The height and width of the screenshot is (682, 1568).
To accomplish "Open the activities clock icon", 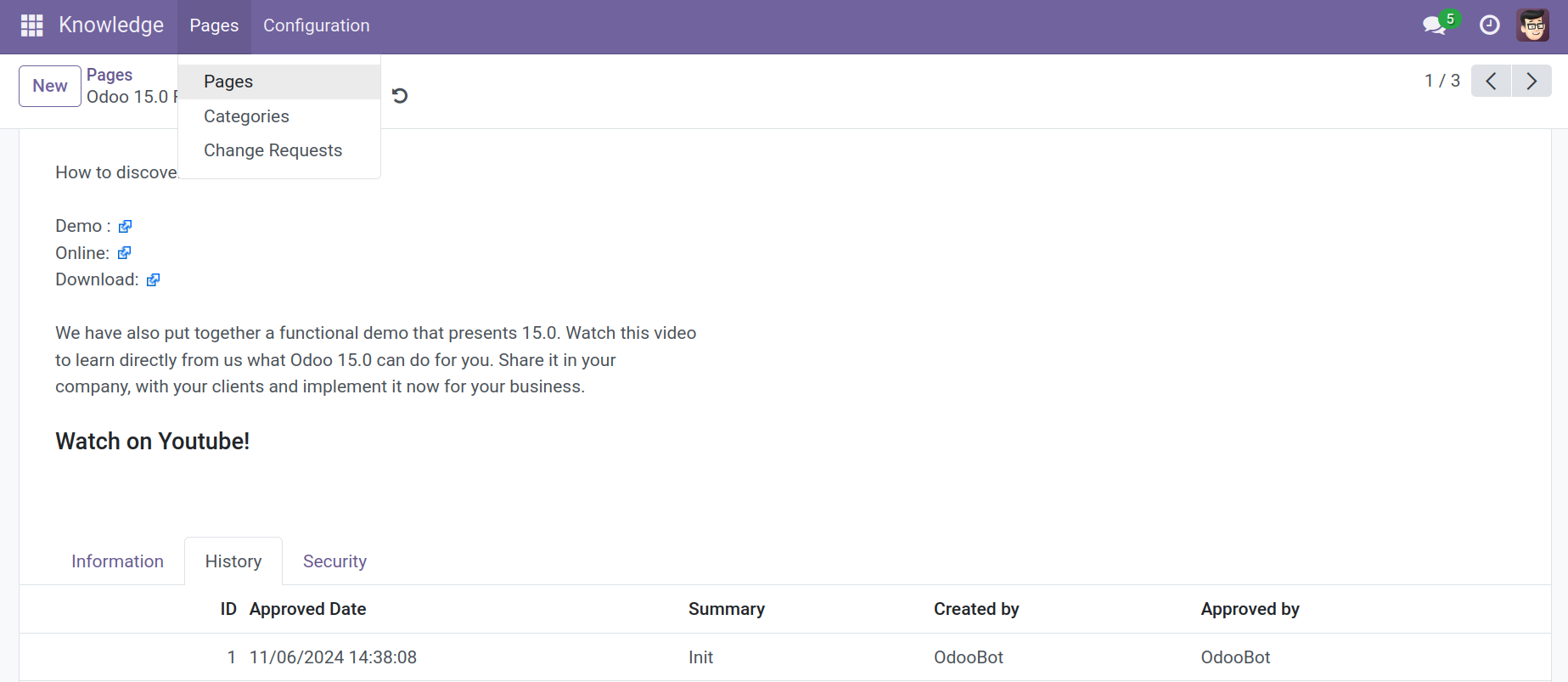I will pos(1489,25).
